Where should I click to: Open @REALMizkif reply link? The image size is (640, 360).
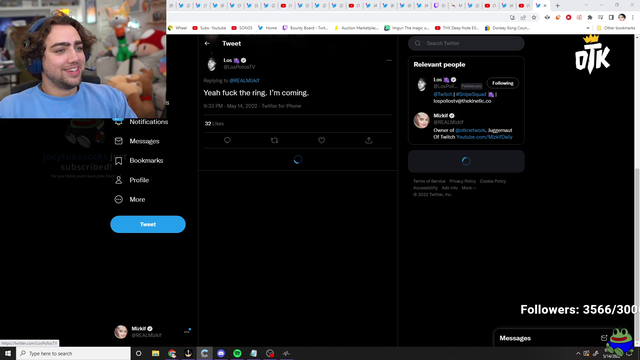pyautogui.click(x=244, y=81)
